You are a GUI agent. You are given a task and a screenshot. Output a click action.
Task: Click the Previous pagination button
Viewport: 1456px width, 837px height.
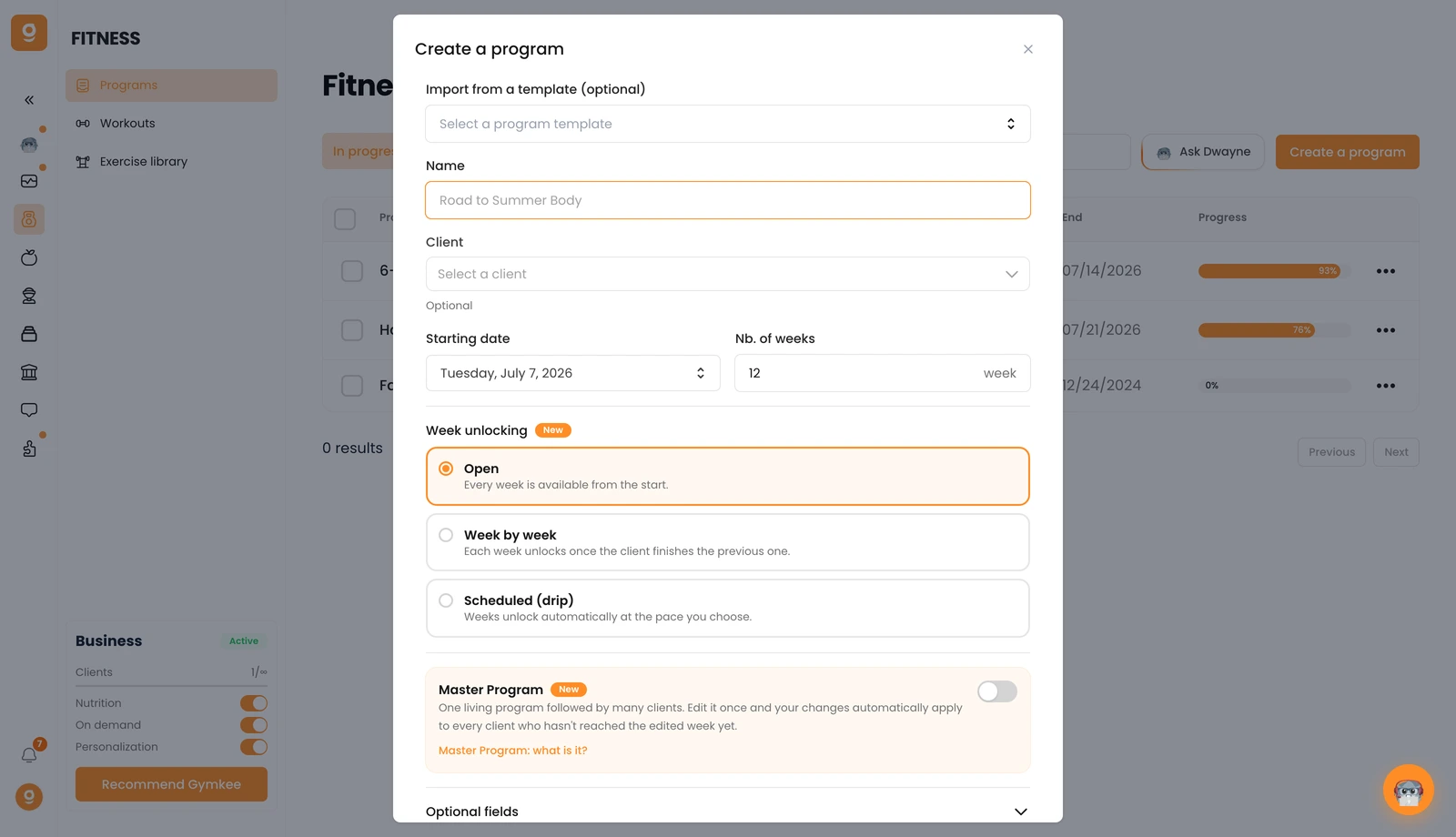tap(1332, 452)
